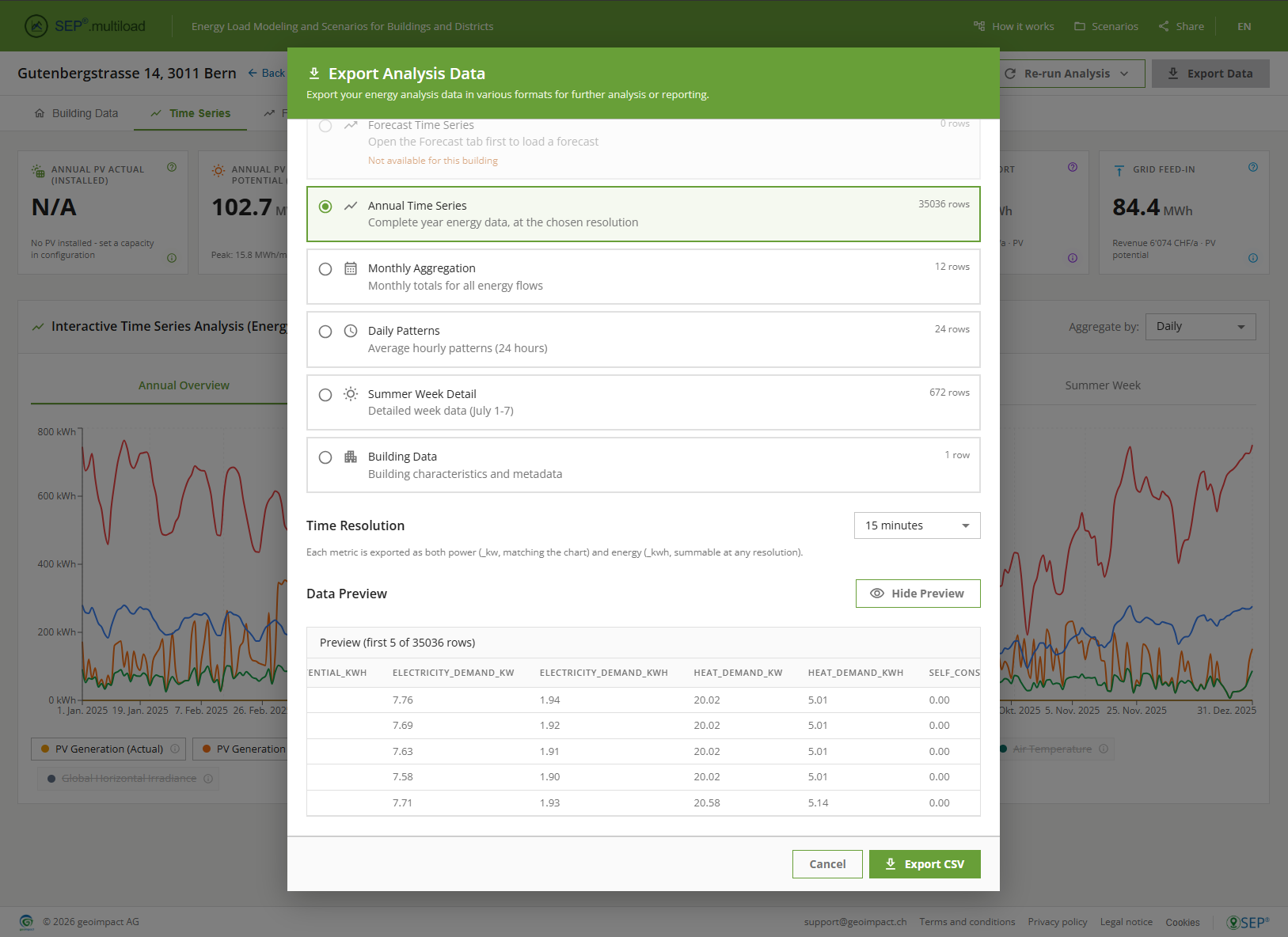This screenshot has height=937, width=1288.
Task: Click the Export CSV button
Action: click(925, 864)
